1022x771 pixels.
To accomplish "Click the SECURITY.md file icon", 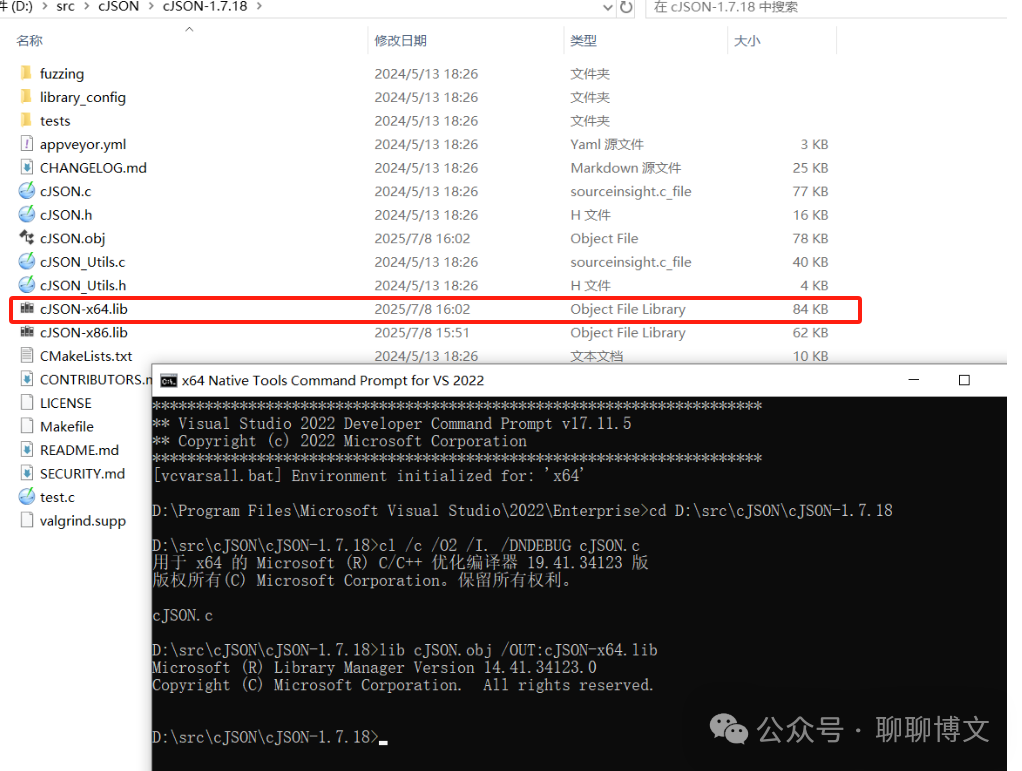I will (27, 473).
